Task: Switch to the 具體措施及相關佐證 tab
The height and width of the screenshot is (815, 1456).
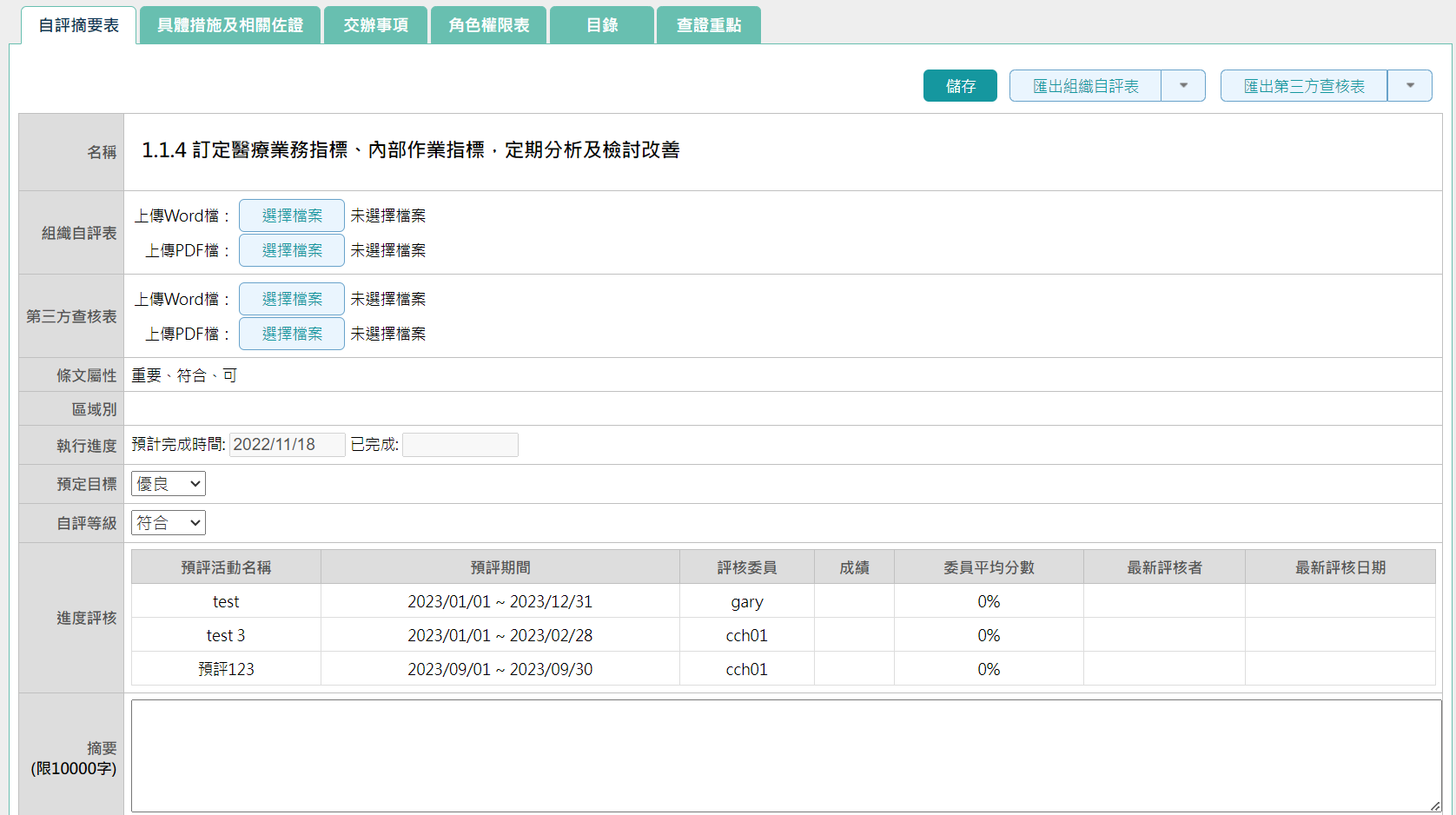Action: [230, 25]
